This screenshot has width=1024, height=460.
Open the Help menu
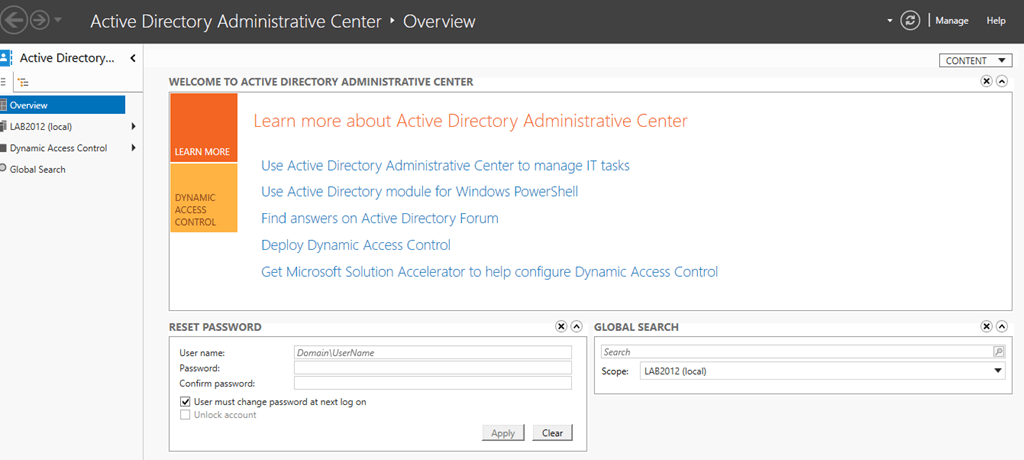click(x=996, y=21)
